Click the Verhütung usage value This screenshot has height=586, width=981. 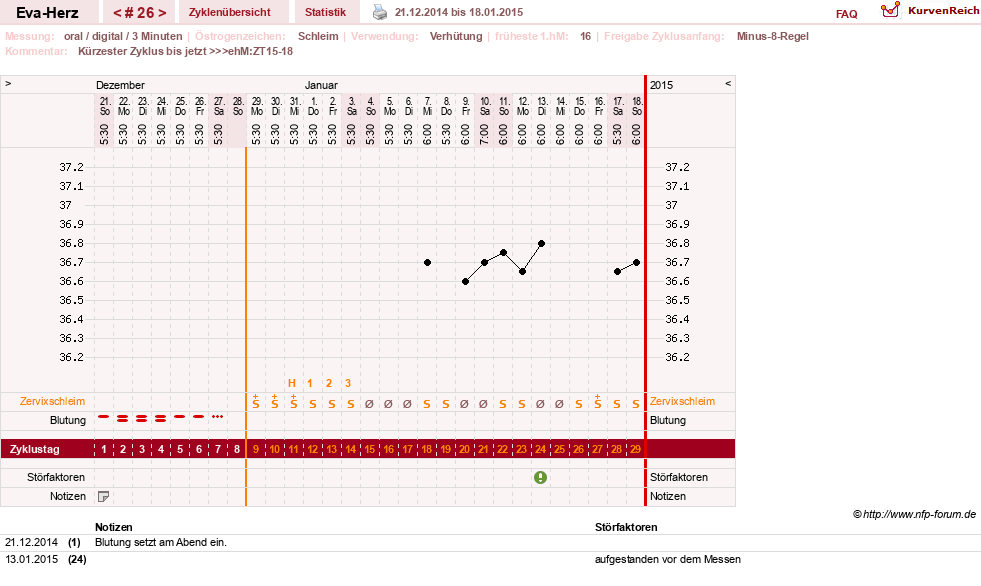click(456, 36)
